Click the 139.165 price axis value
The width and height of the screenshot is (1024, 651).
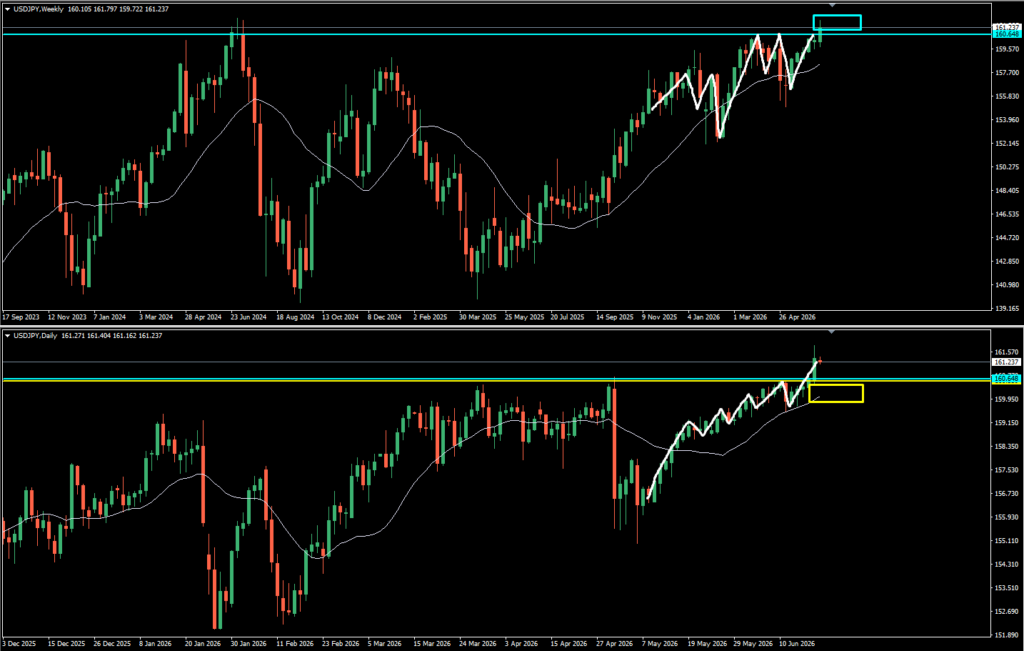tap(1006, 308)
